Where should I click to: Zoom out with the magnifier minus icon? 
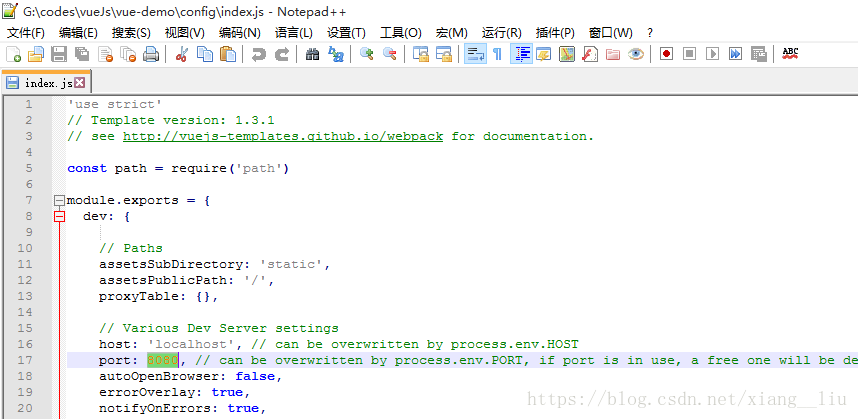(389, 54)
